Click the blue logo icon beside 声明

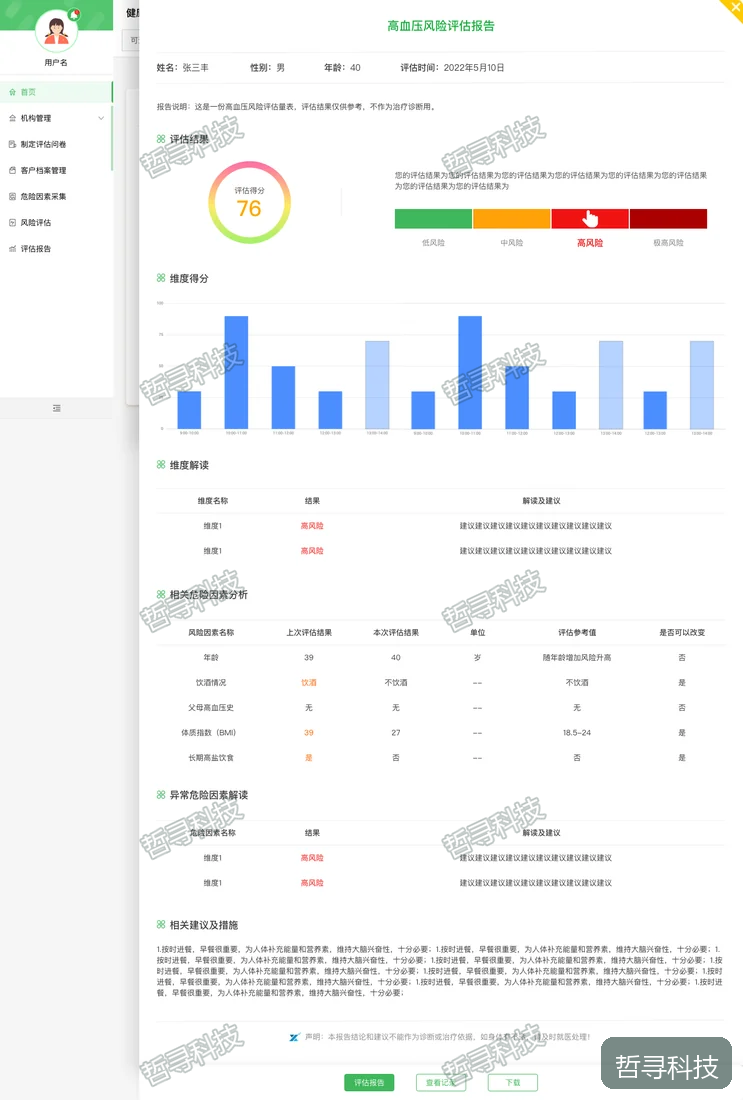coord(294,1037)
